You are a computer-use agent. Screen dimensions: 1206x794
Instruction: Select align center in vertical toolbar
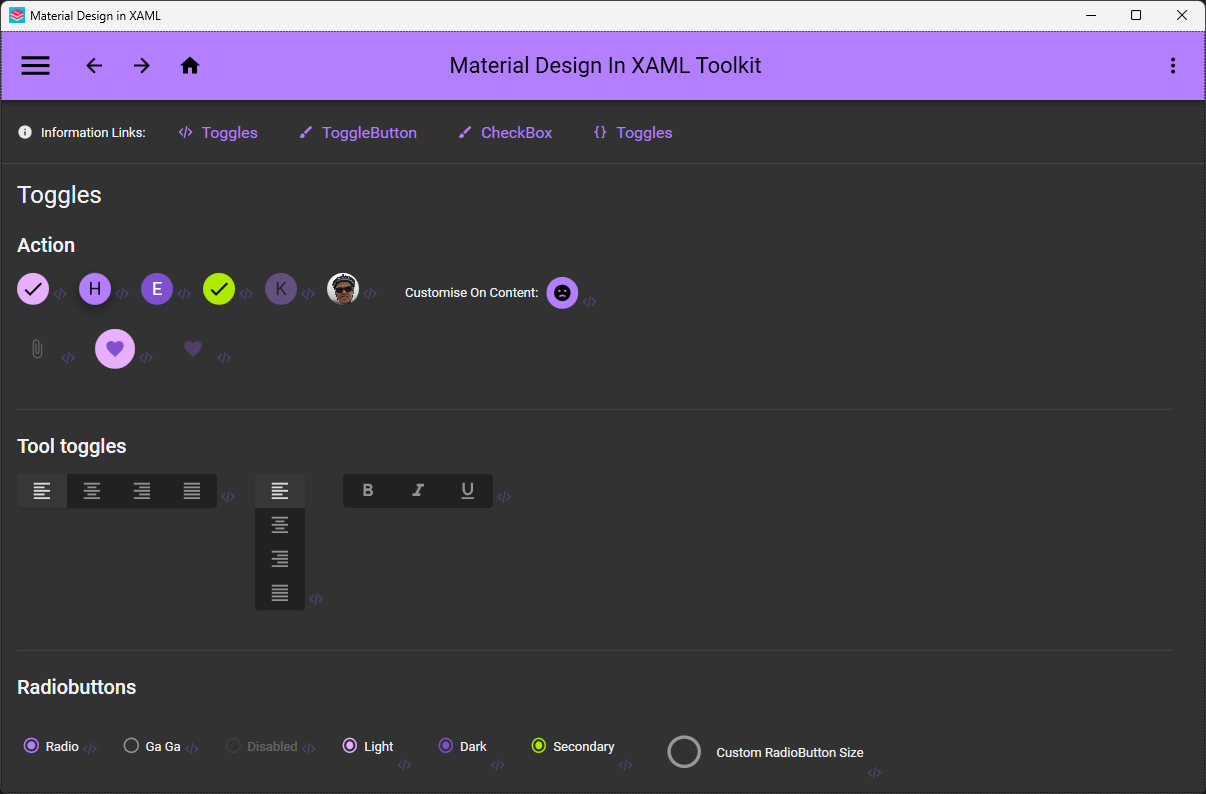click(x=280, y=525)
